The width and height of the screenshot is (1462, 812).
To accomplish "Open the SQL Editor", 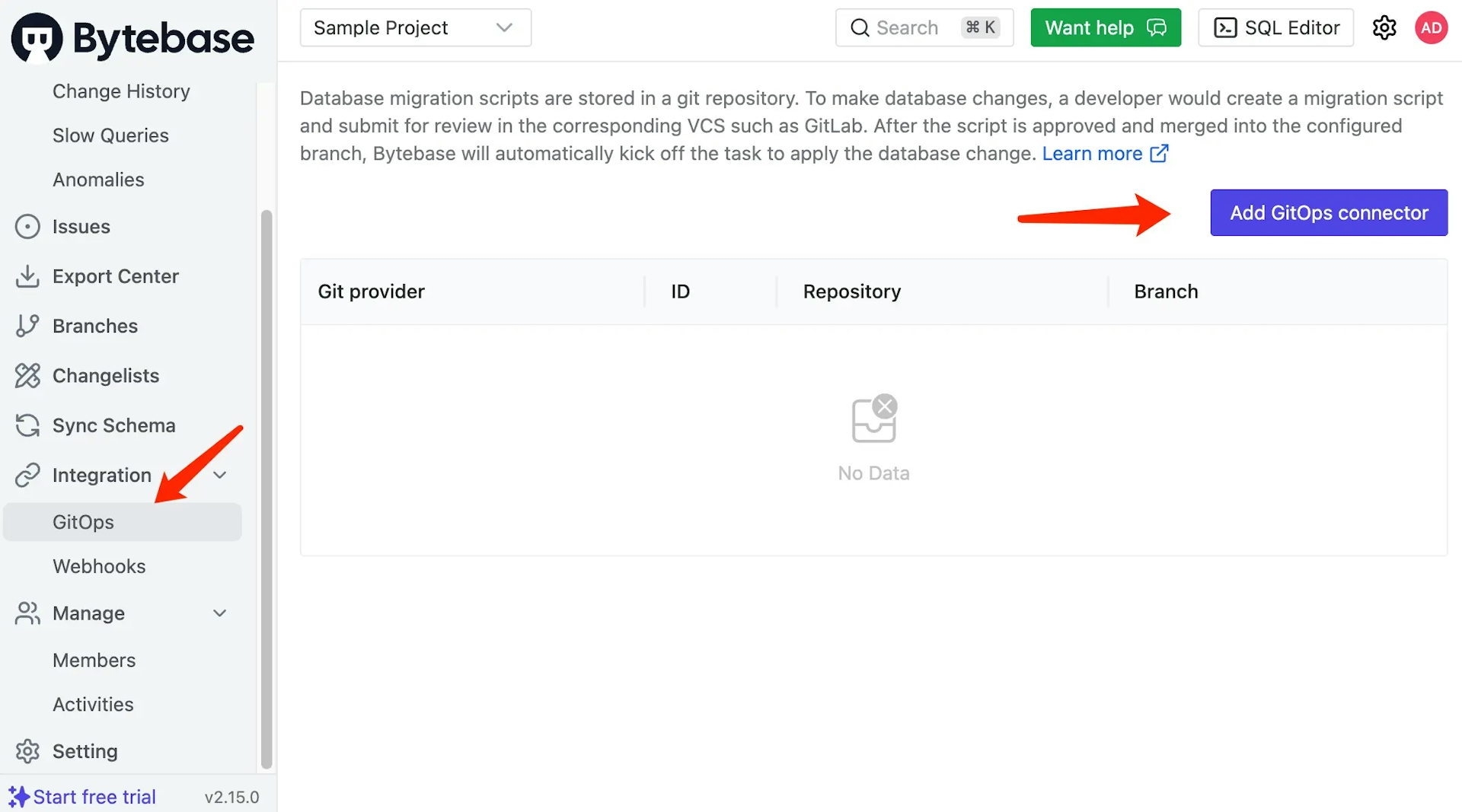I will click(1276, 28).
